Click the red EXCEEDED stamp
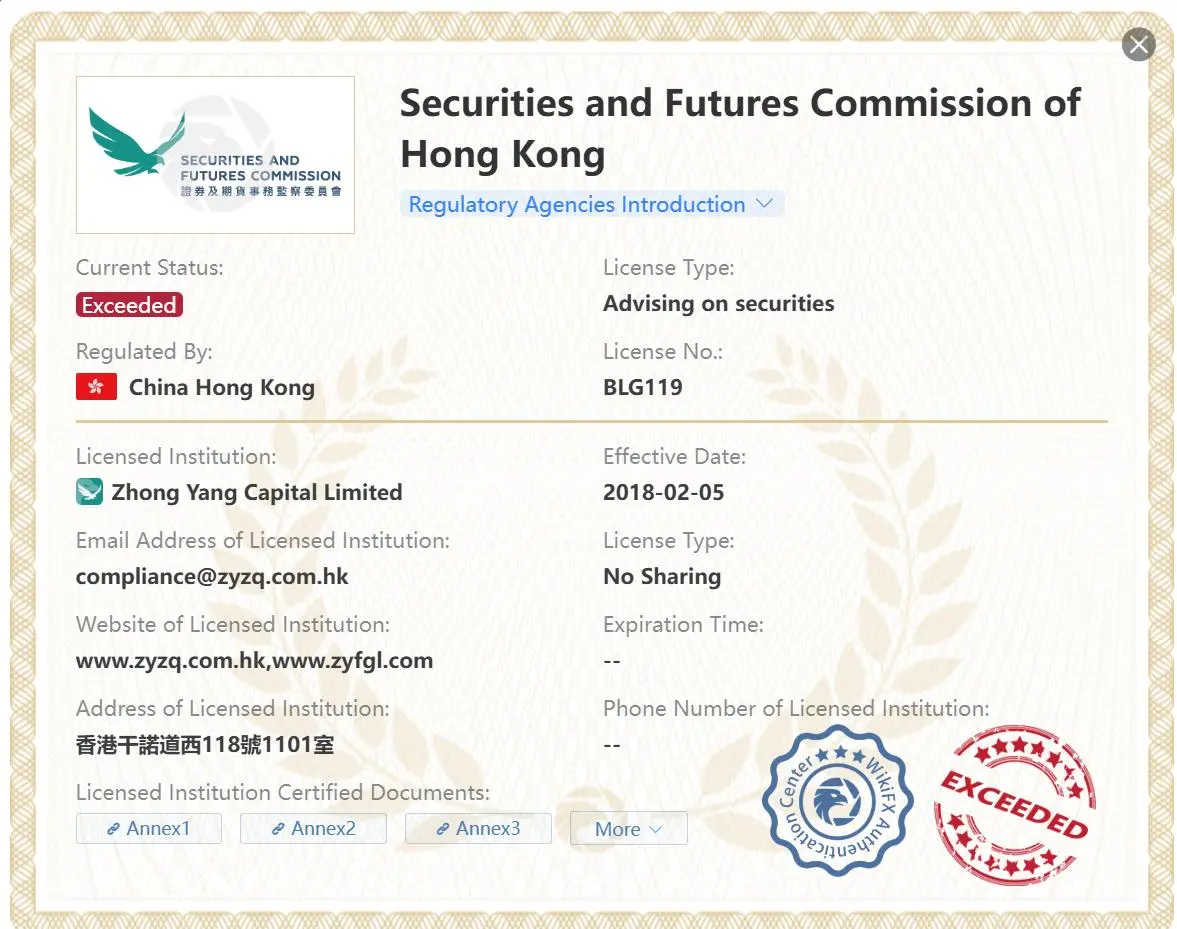The image size is (1177, 929). pos(1015,804)
